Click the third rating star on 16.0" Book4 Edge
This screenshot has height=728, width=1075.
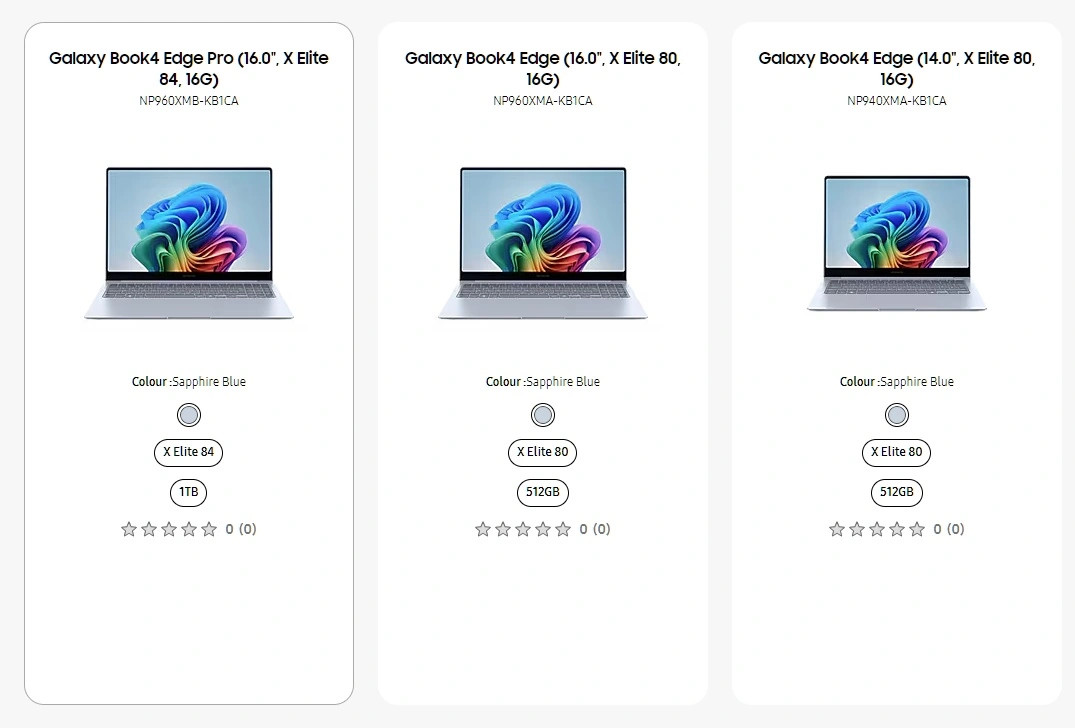pyautogui.click(x=522, y=529)
